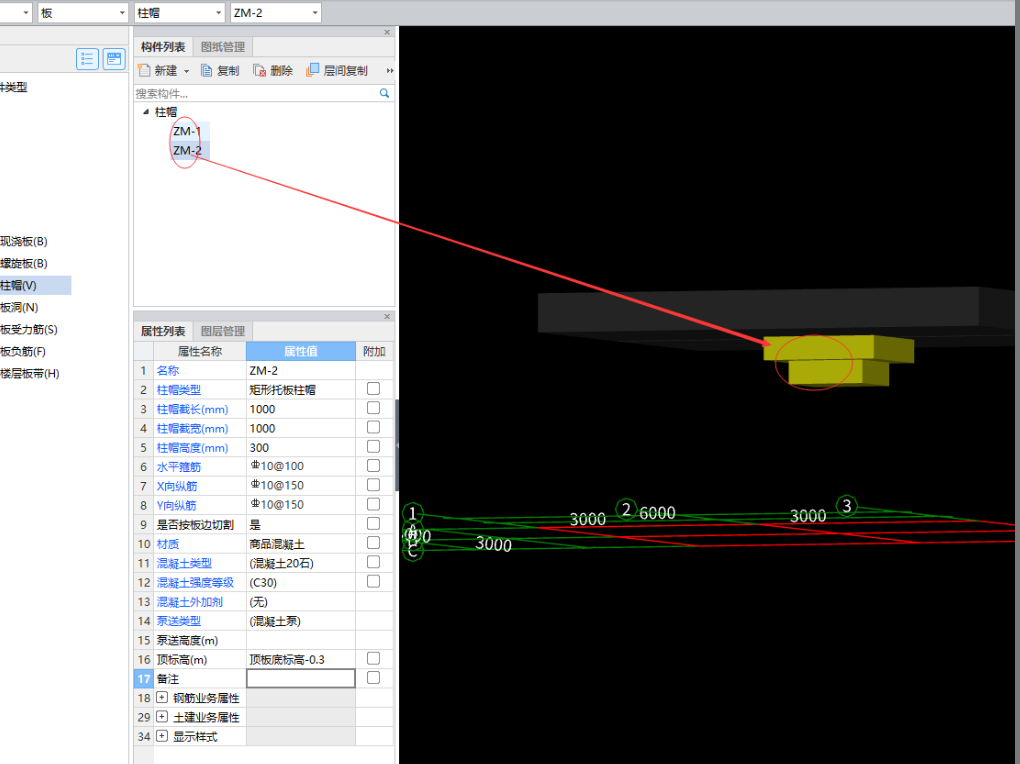The width and height of the screenshot is (1020, 764).
Task: Select 现浇板(B) in the left list
Action: 24,241
